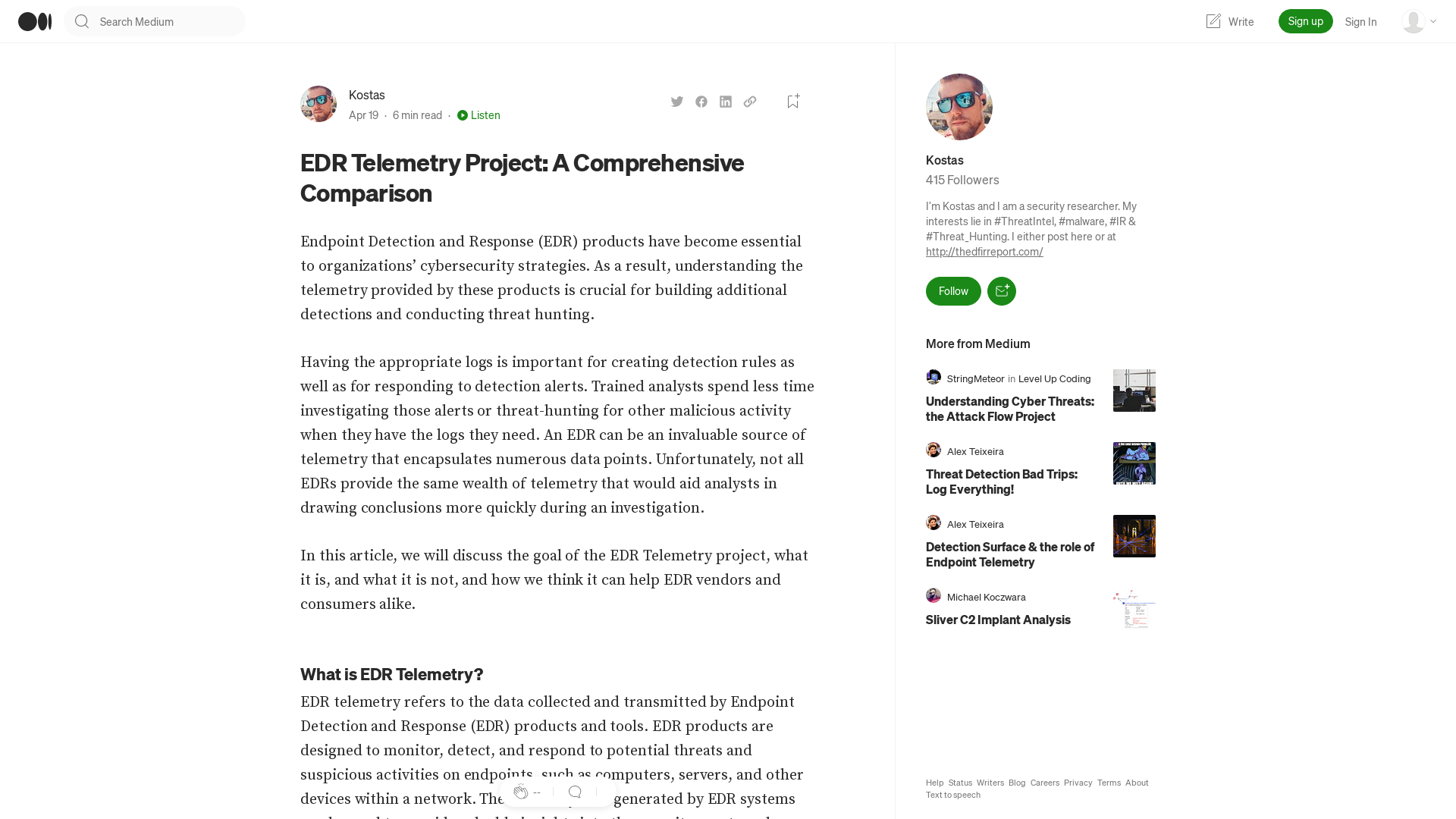Click the LinkedIn share icon
Screen dimensions: 1456x819
pyautogui.click(x=726, y=101)
